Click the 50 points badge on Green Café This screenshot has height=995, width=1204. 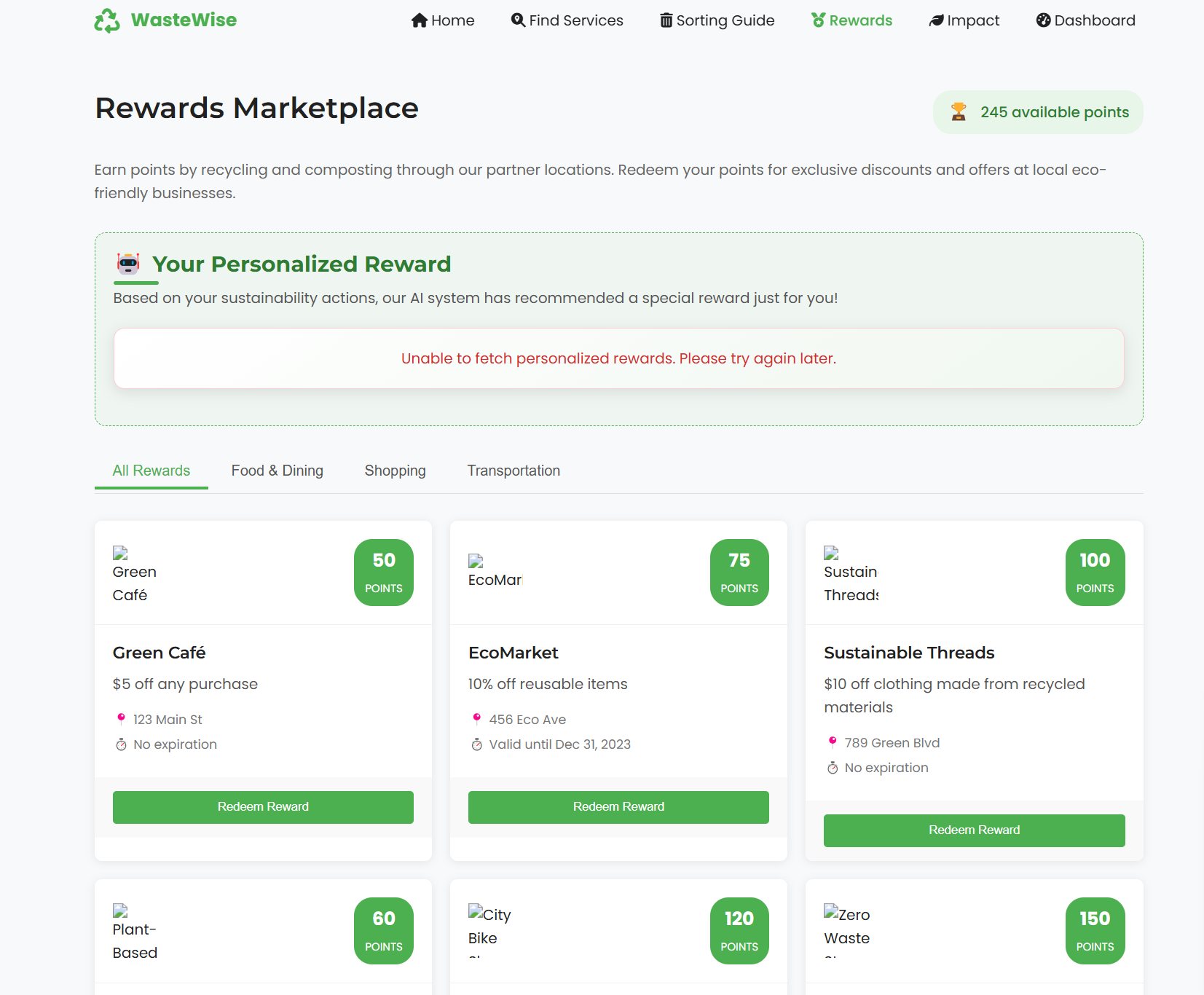coord(384,573)
